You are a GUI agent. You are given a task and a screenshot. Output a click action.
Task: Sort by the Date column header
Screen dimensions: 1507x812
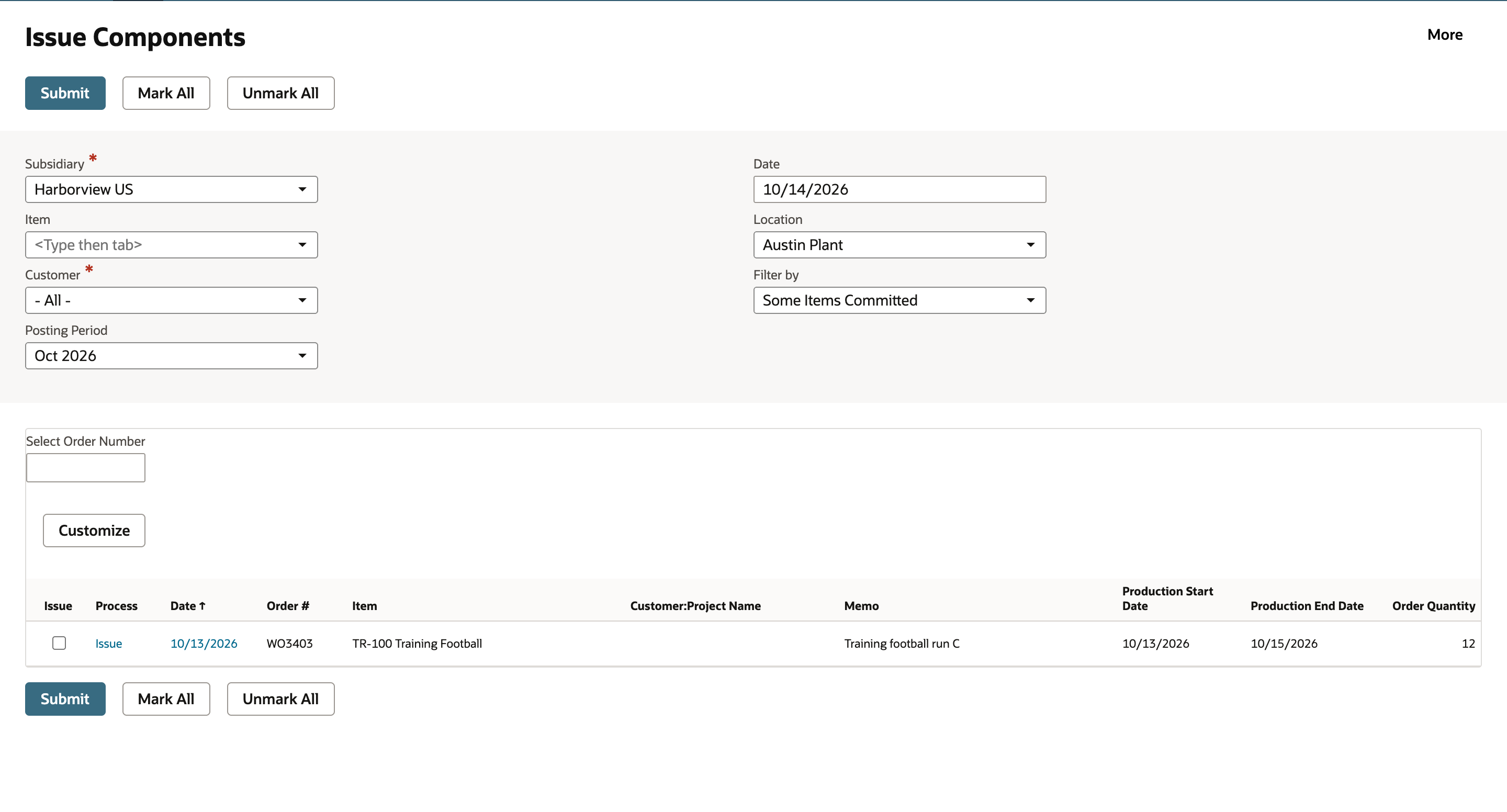click(x=188, y=606)
